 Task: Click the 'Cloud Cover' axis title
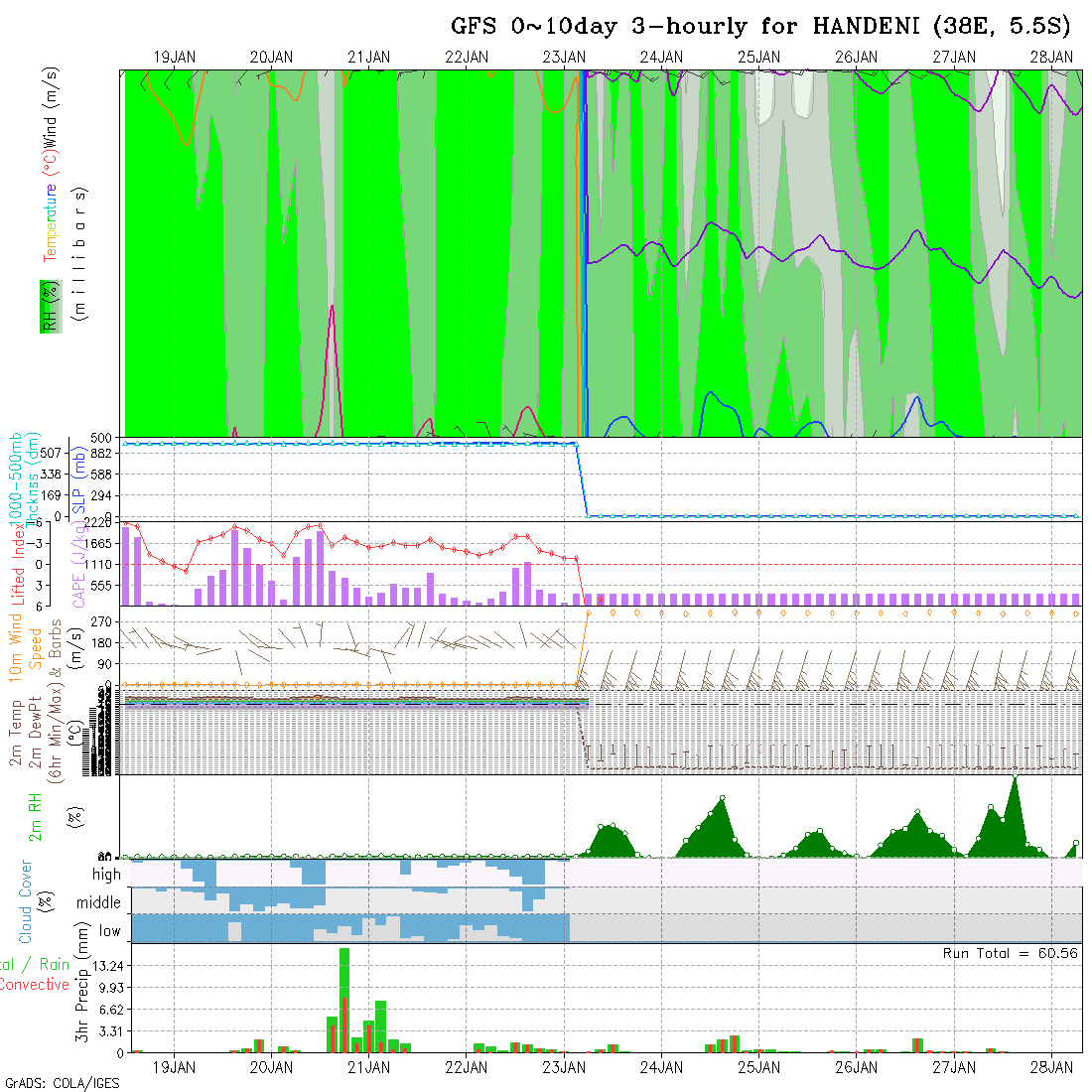click(x=26, y=901)
